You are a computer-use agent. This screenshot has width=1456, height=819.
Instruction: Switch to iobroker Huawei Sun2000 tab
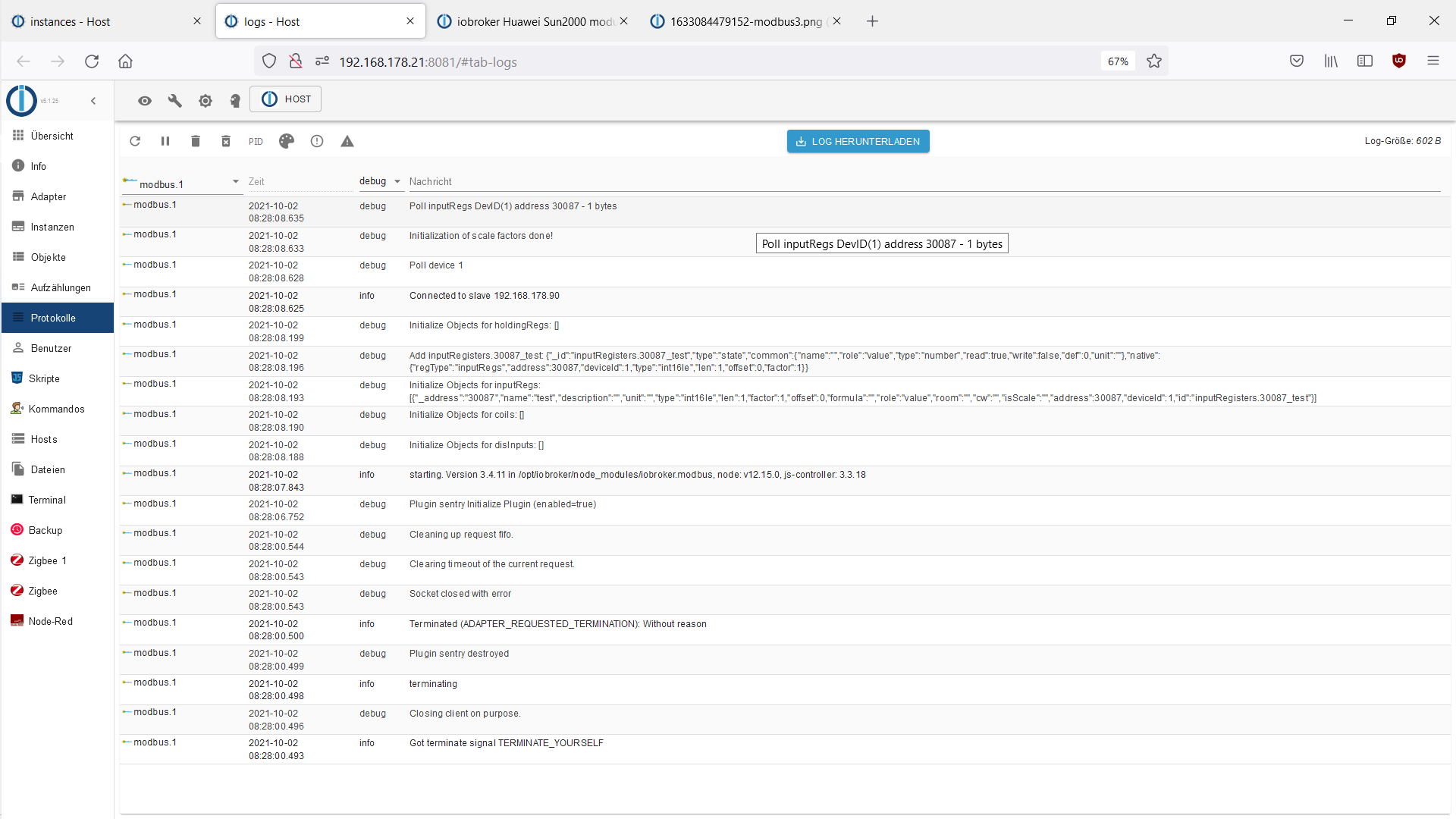(533, 21)
